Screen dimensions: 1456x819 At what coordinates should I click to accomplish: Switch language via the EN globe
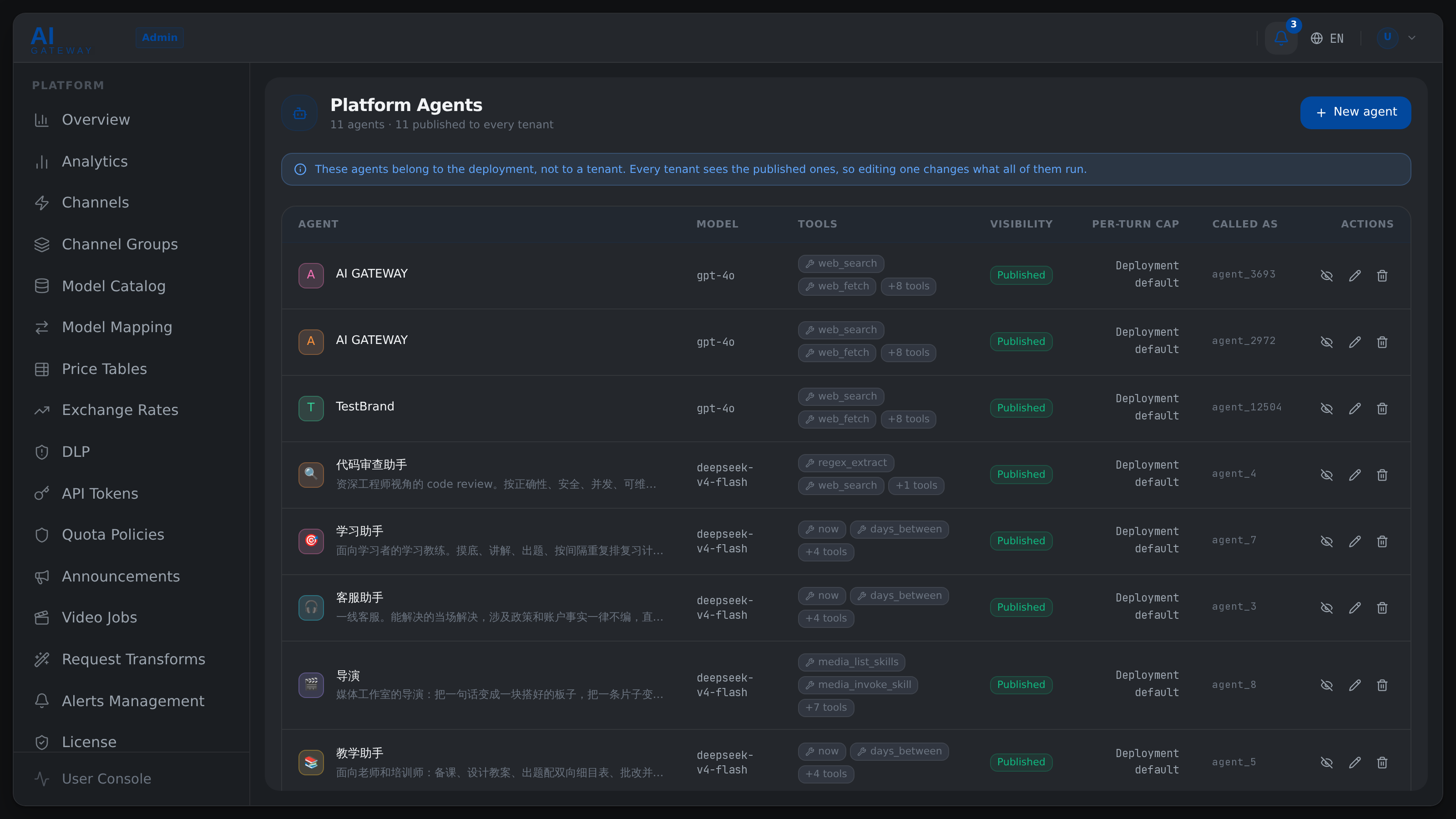point(1327,38)
